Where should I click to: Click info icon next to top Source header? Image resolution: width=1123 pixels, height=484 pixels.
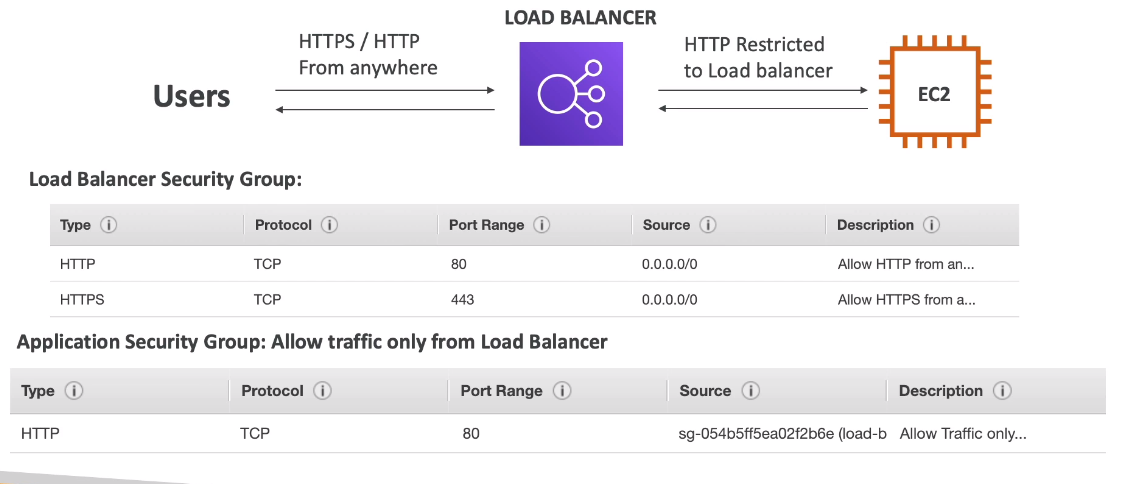coord(708,225)
